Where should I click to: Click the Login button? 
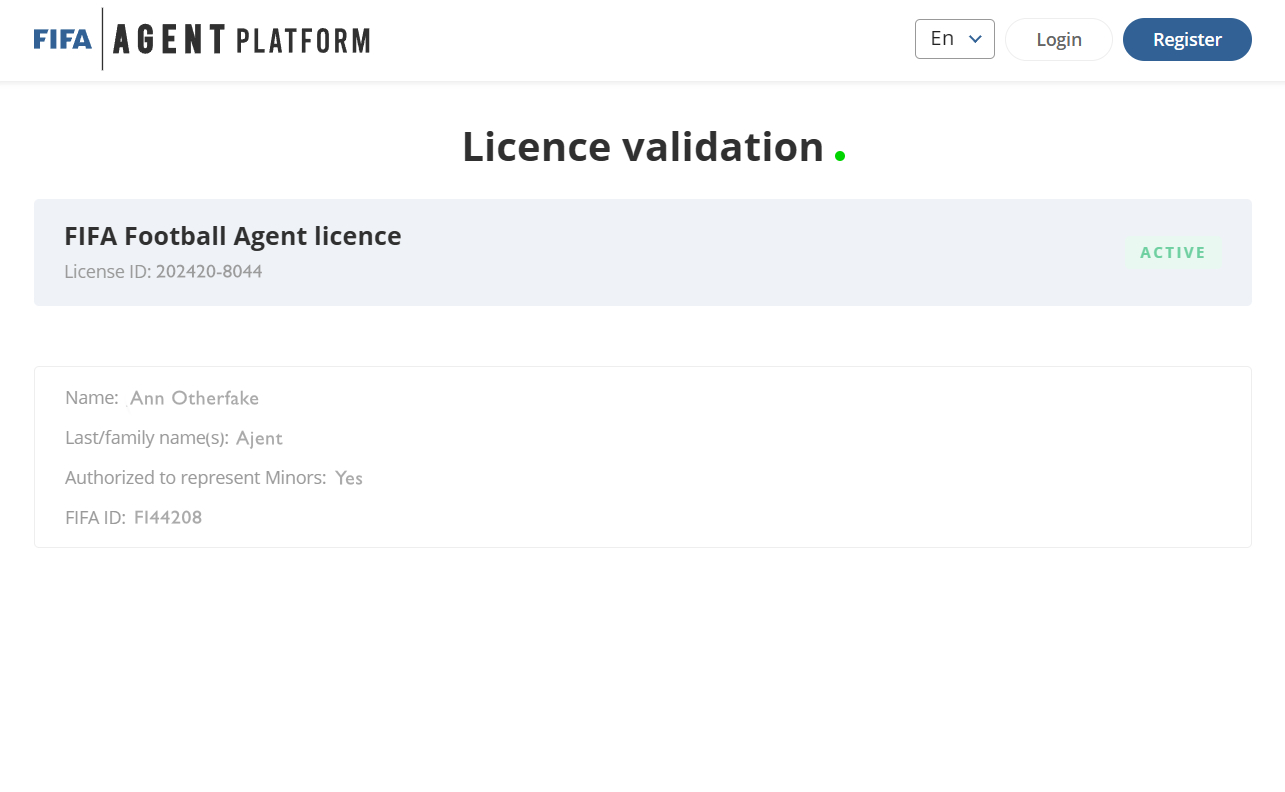(1059, 39)
